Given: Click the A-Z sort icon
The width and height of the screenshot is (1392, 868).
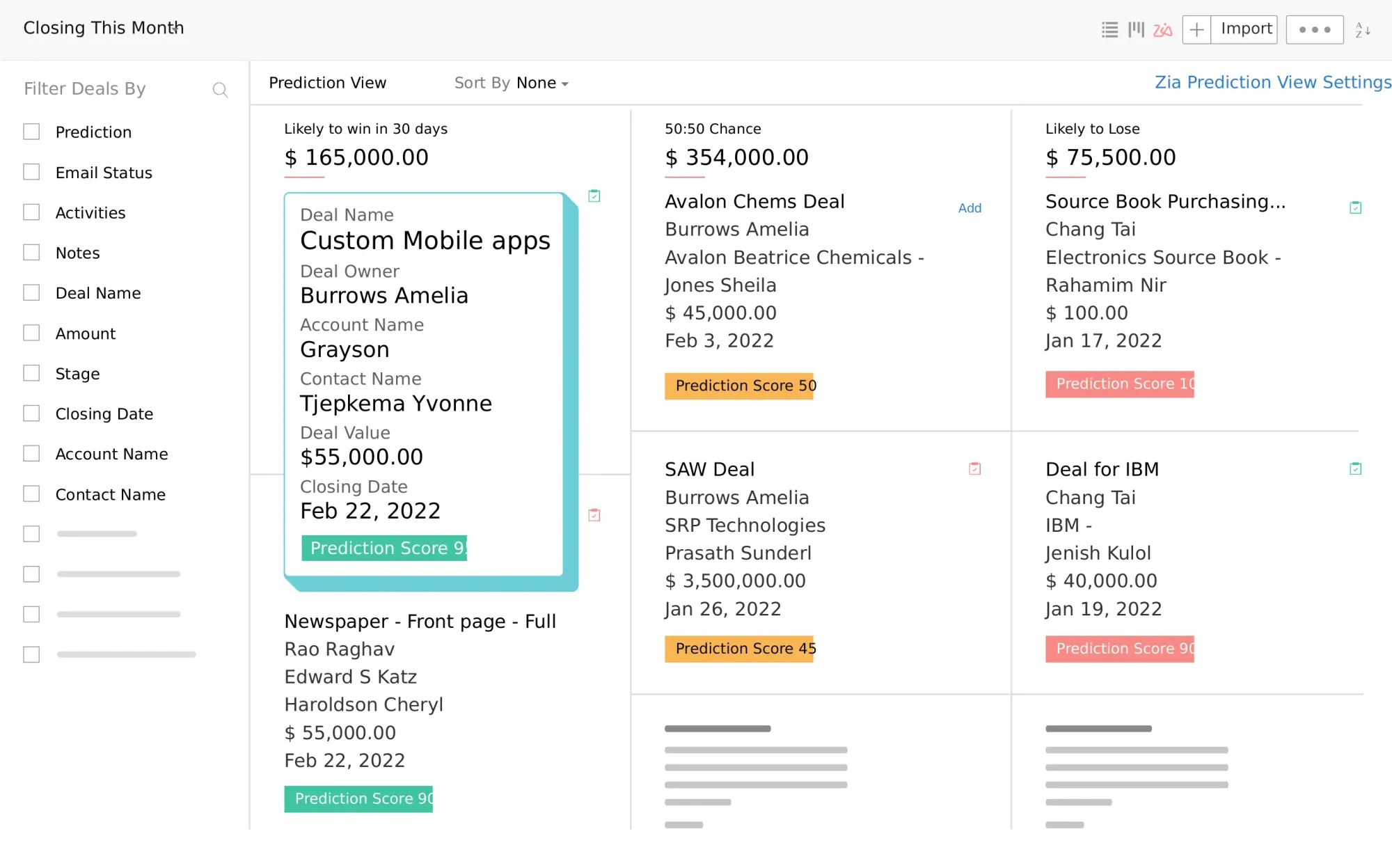Looking at the screenshot, I should pyautogui.click(x=1363, y=30).
